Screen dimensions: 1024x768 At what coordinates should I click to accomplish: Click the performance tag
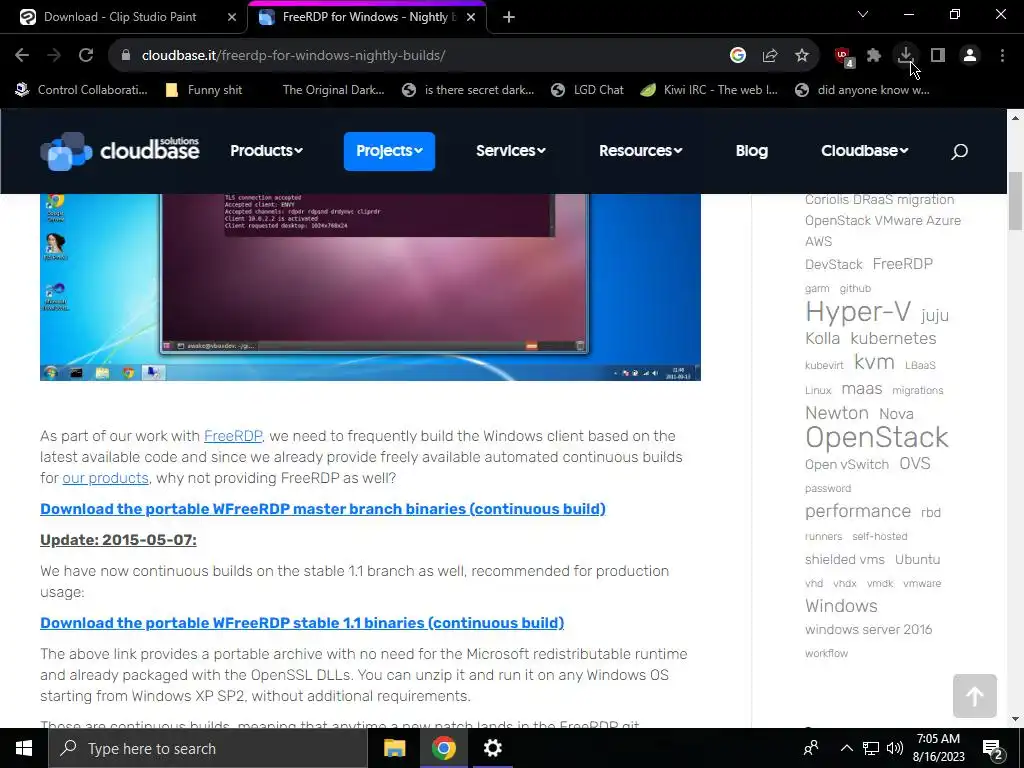click(x=857, y=511)
